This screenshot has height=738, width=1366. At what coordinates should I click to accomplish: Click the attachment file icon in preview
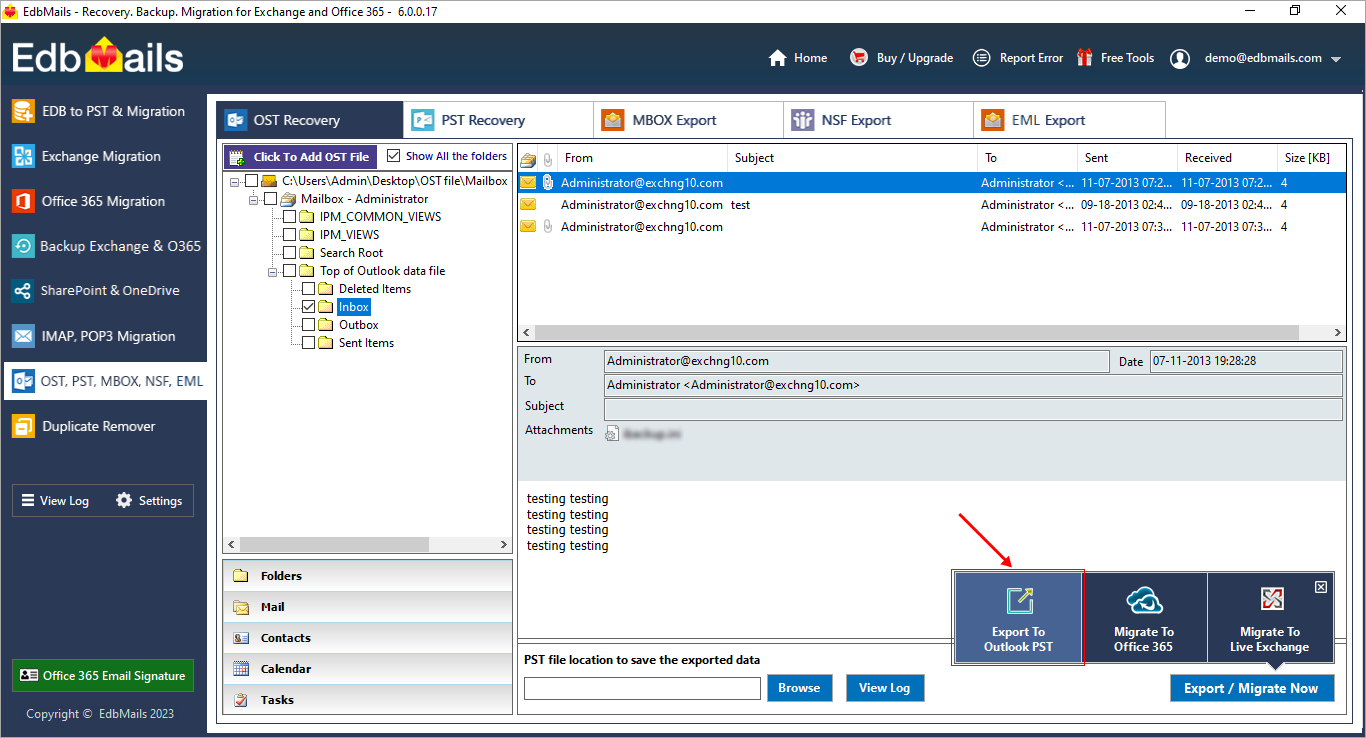(x=612, y=433)
